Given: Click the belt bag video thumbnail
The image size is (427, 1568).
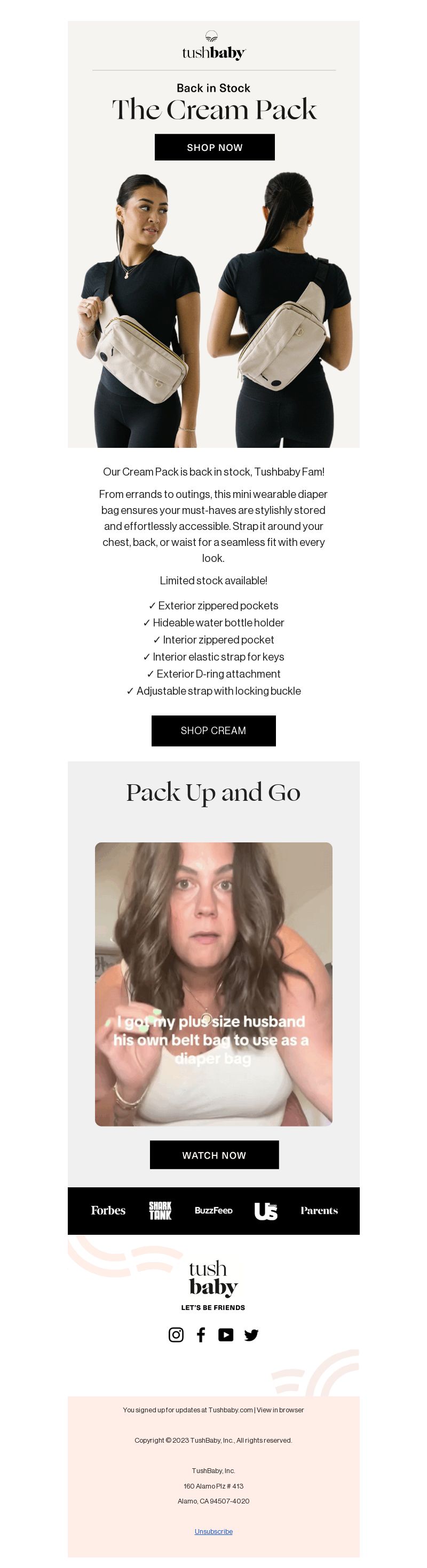Looking at the screenshot, I should click(x=214, y=984).
